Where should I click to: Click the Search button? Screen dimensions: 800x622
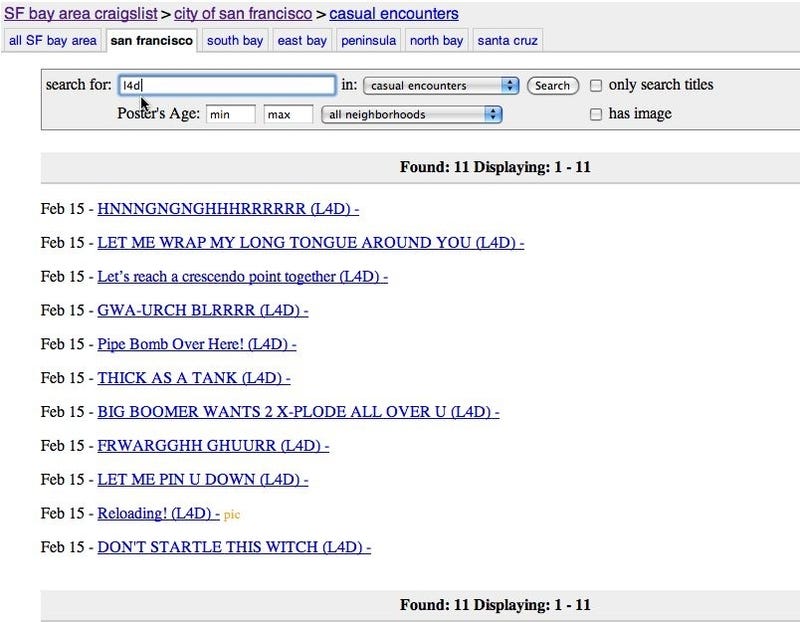click(x=553, y=86)
